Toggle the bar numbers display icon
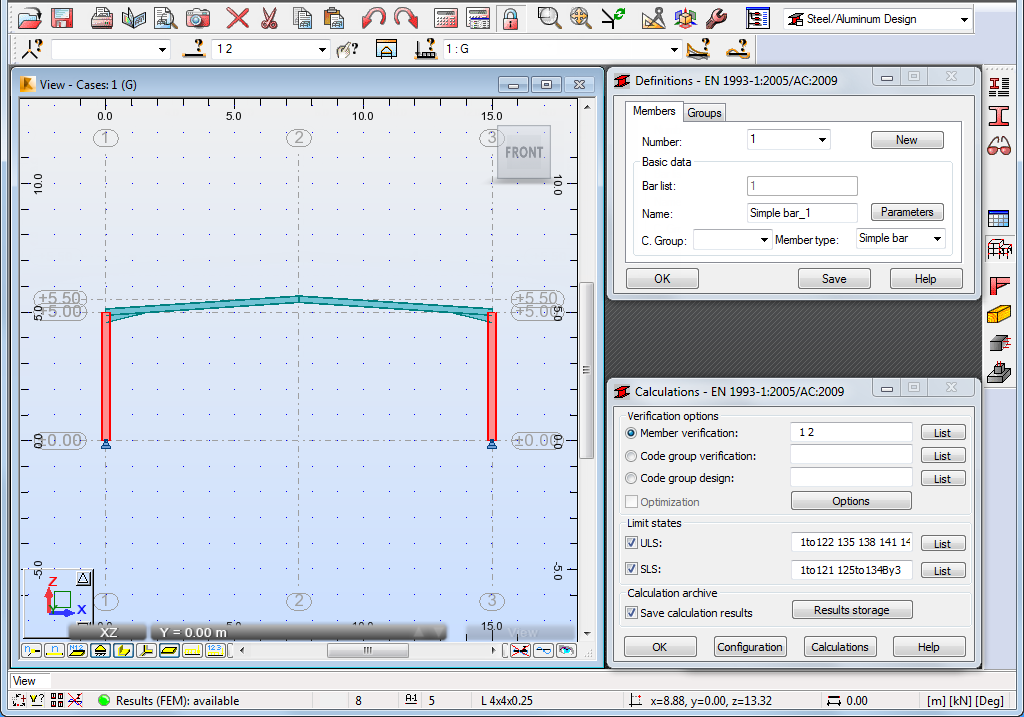 (54, 650)
